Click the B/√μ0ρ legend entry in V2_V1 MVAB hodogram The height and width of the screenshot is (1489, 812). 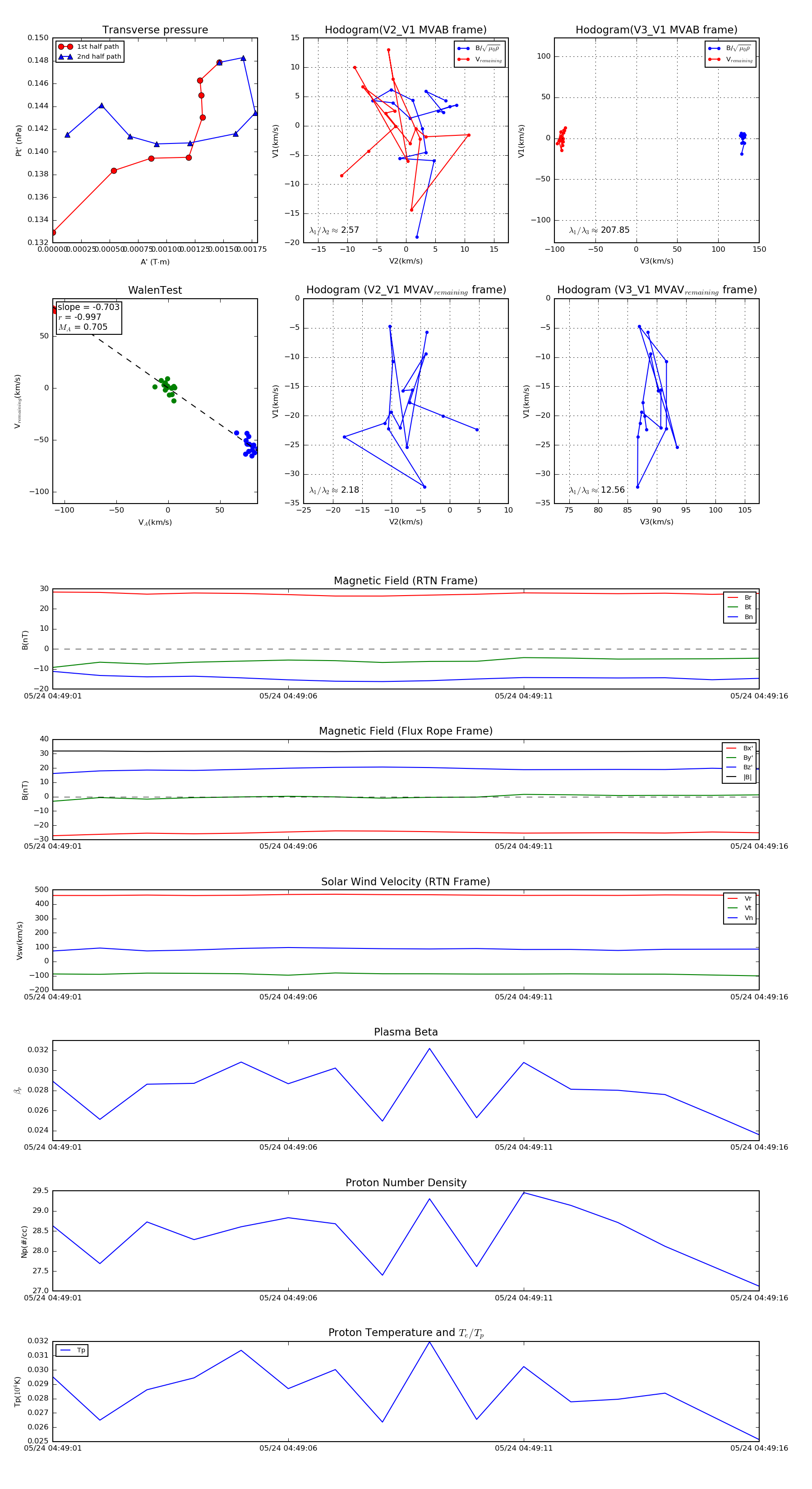pyautogui.click(x=480, y=49)
